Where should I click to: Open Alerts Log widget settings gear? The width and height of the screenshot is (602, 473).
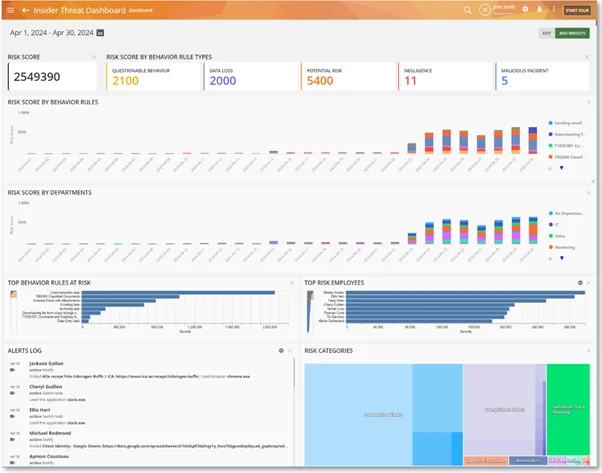[281, 351]
